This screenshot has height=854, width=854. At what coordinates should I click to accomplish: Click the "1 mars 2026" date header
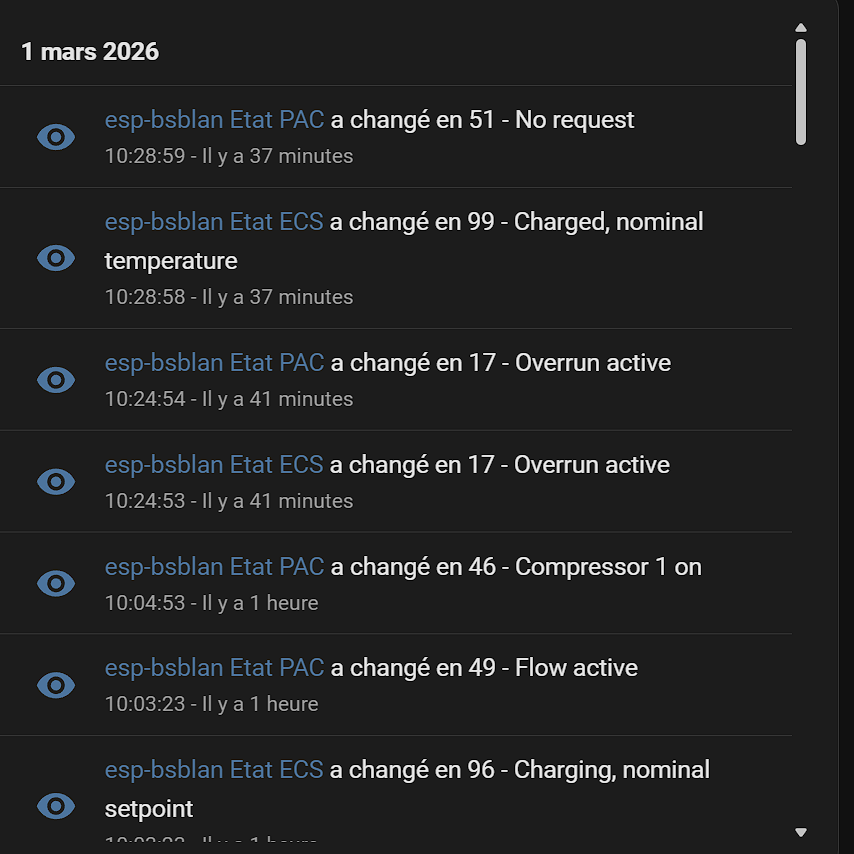point(90,52)
